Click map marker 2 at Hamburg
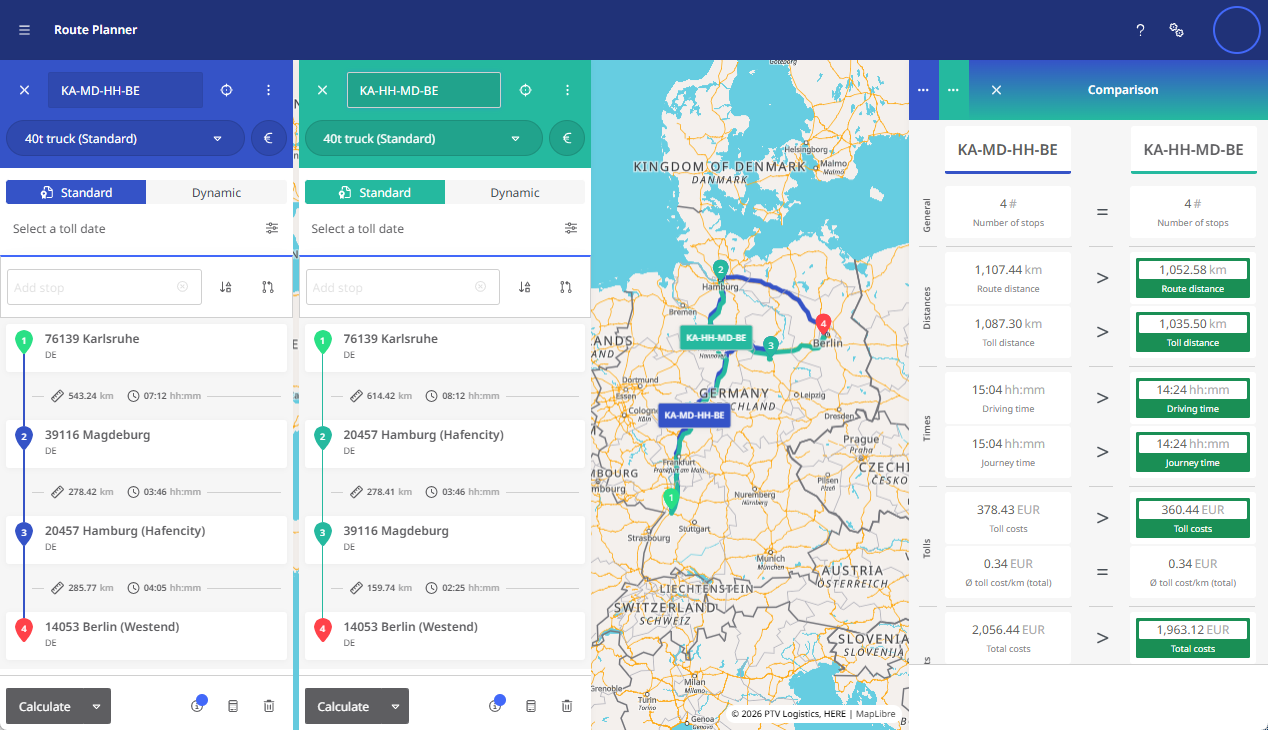The width and height of the screenshot is (1268, 730). pos(720,269)
